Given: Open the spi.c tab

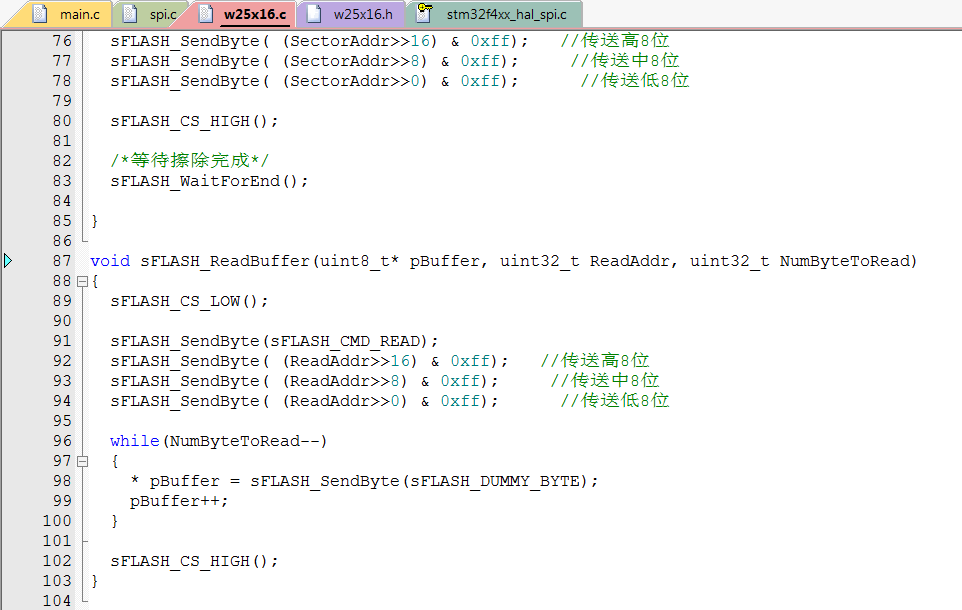Looking at the screenshot, I should coord(151,14).
